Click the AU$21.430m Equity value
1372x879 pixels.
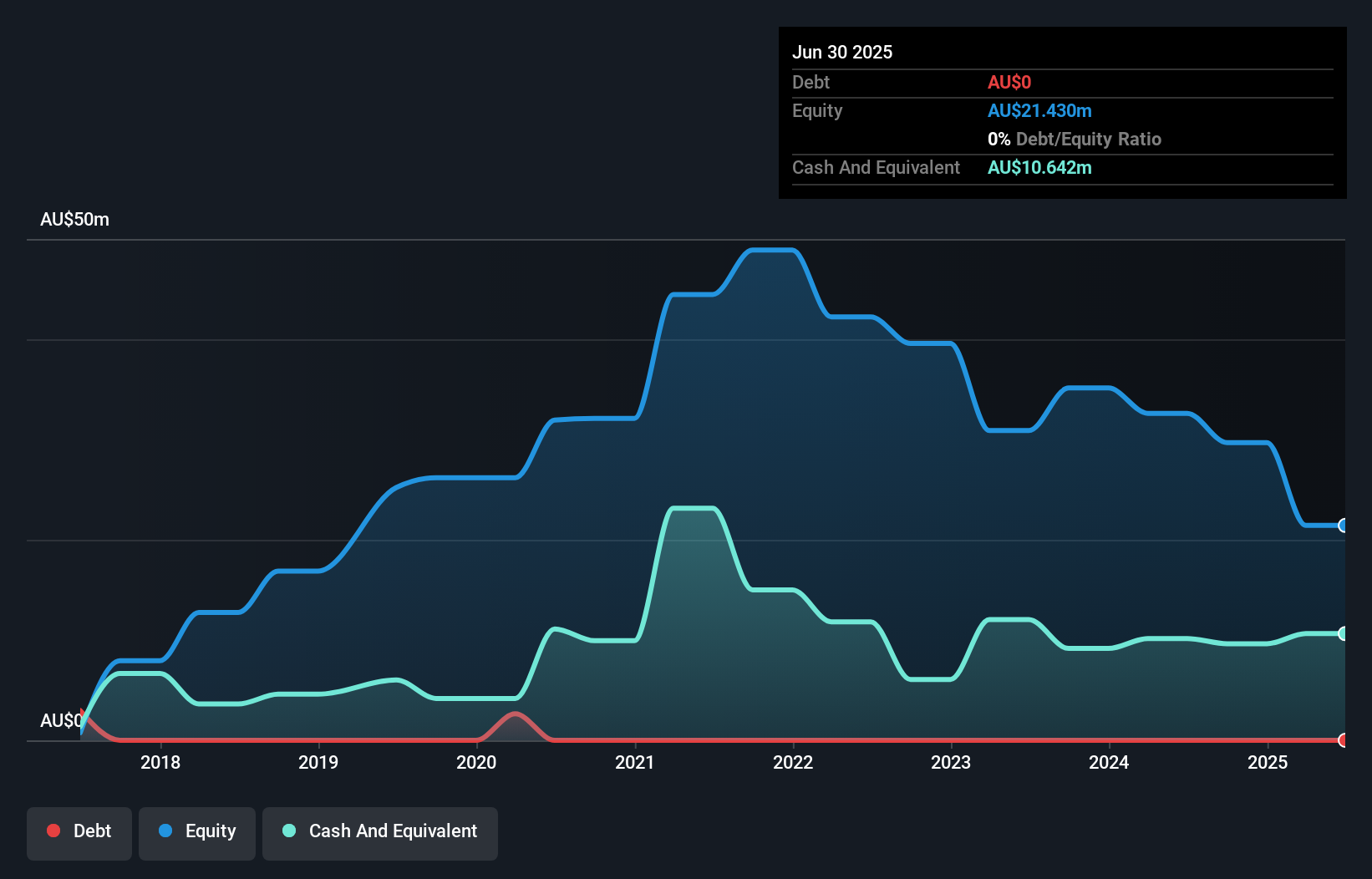coord(1040,110)
